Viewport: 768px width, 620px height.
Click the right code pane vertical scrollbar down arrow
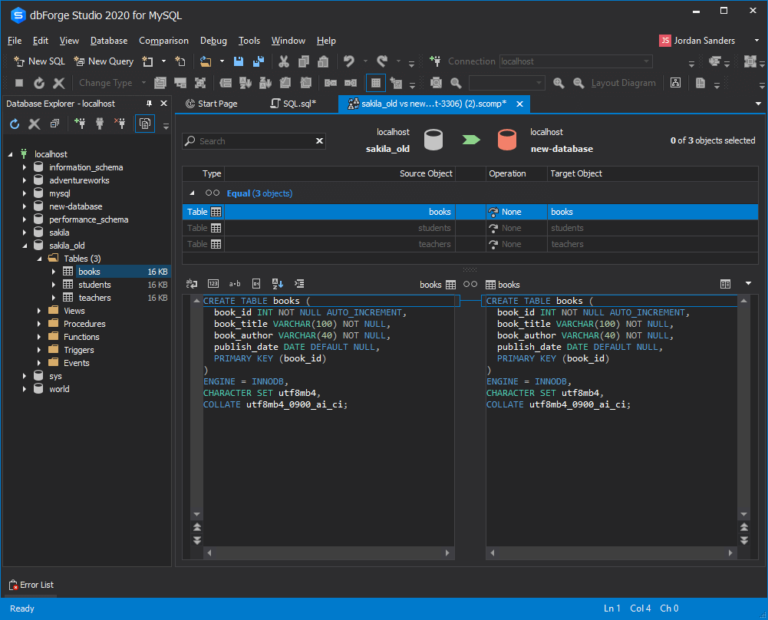pyautogui.click(x=744, y=514)
